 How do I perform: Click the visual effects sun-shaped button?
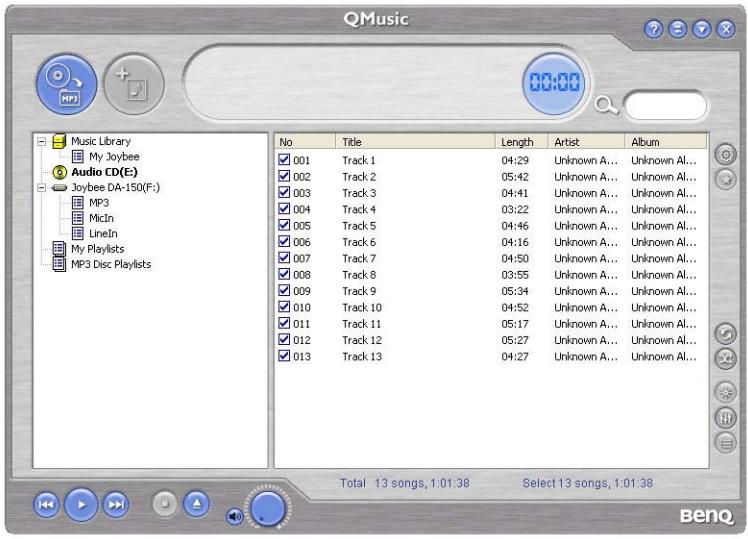(726, 393)
